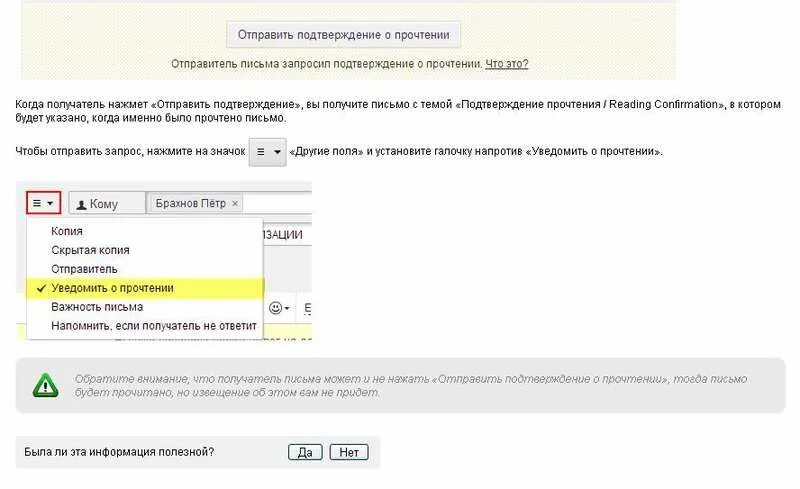800x489 pixels.
Task: Choose 'Напомнить, если получатель не ответит'
Action: 154,326
